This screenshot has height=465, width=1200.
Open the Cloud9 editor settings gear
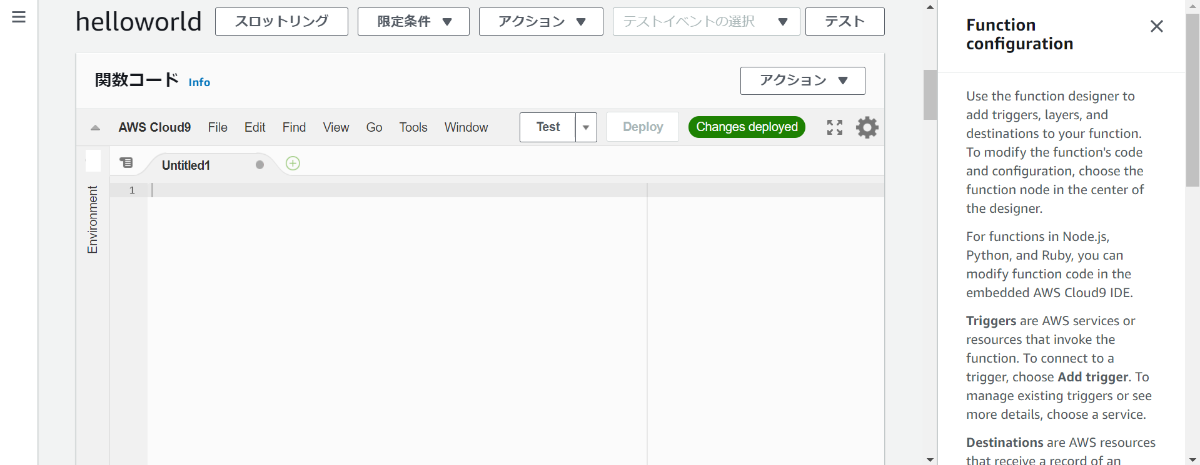coord(867,127)
